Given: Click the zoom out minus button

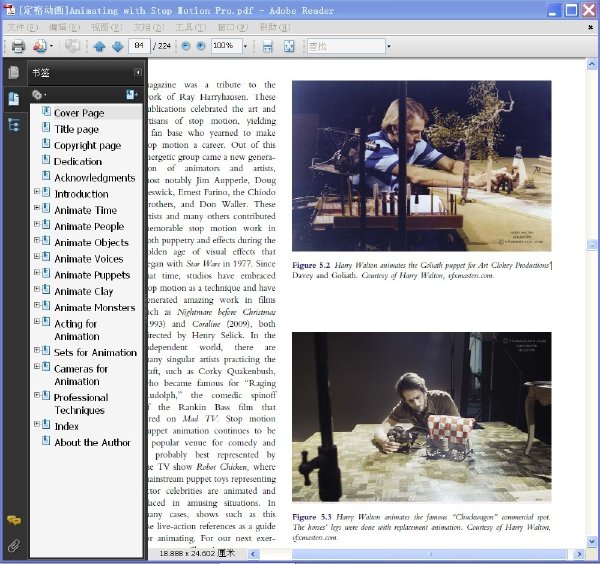Looking at the screenshot, I should point(186,46).
